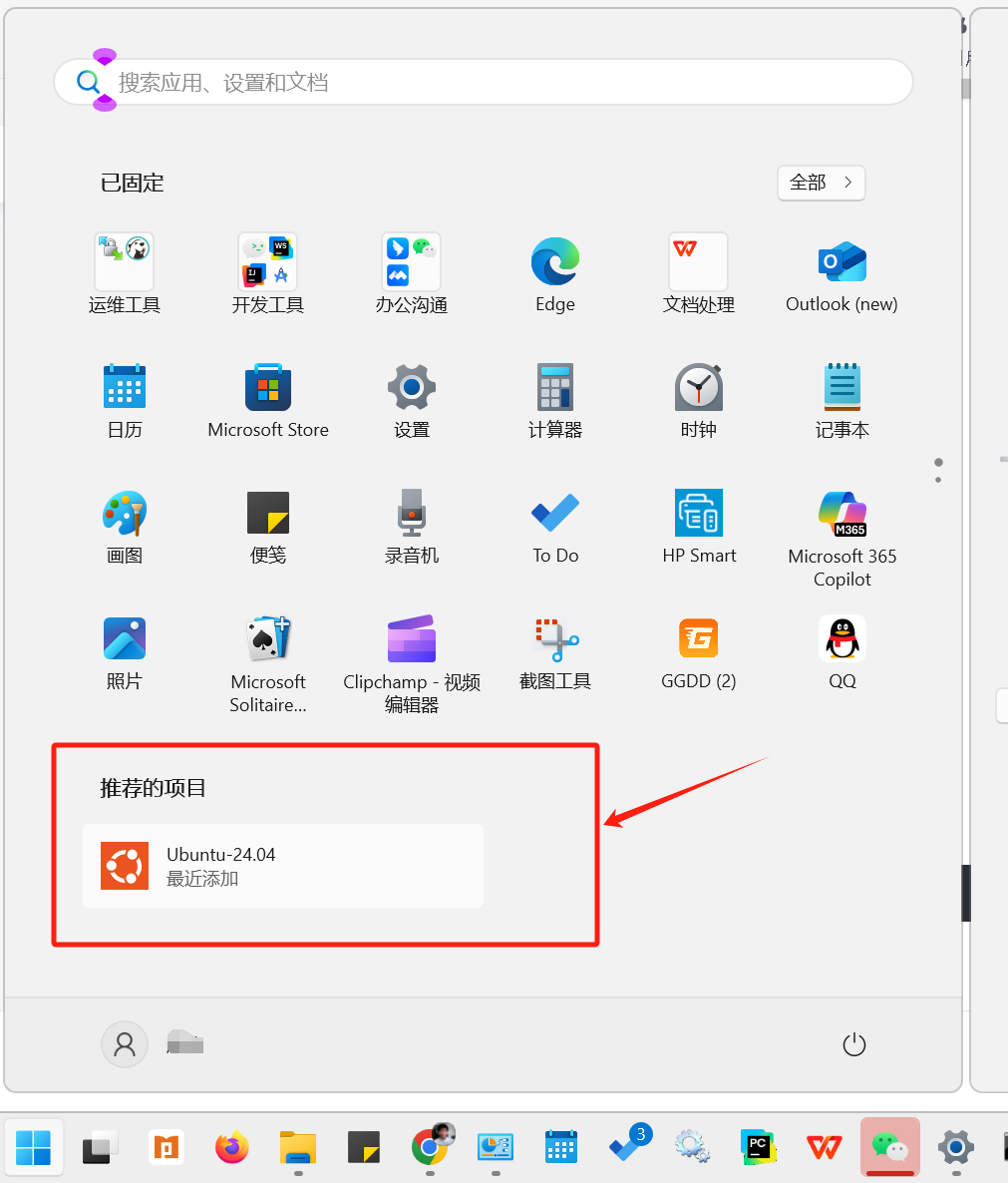This screenshot has height=1183, width=1008.
Task: Launch Edge from pinned apps
Action: tap(555, 274)
